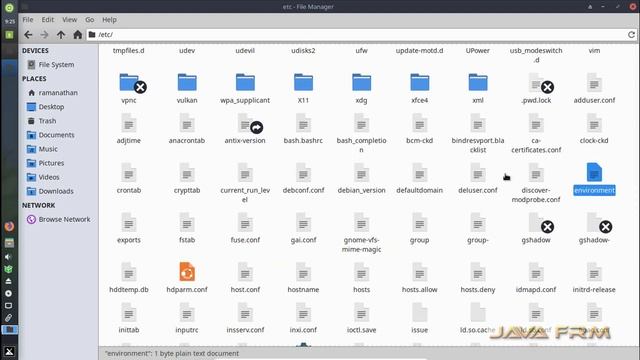This screenshot has height=360, width=640.
Task: Open the parent folder with up arrow
Action: click(61, 35)
